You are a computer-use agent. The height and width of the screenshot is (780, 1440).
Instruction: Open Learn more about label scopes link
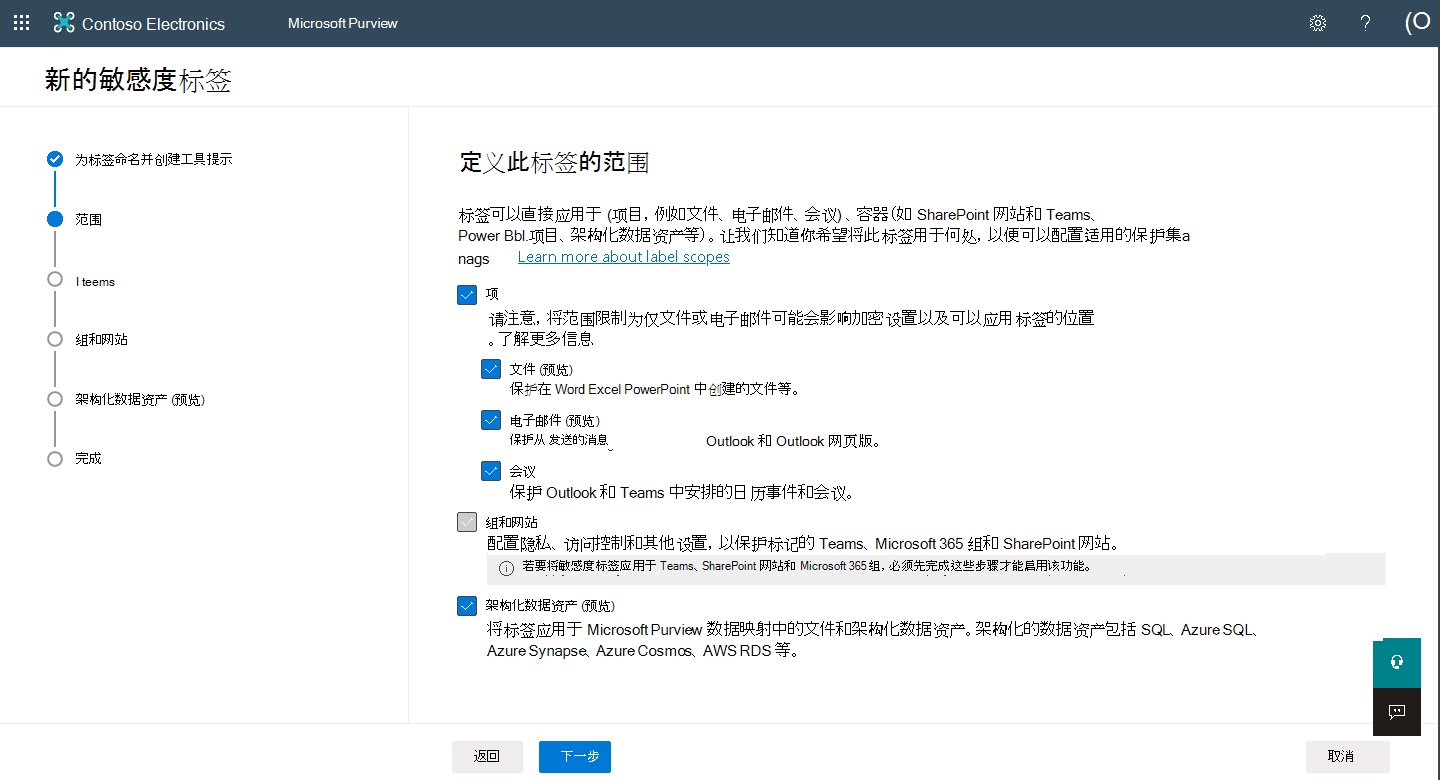[x=624, y=257]
